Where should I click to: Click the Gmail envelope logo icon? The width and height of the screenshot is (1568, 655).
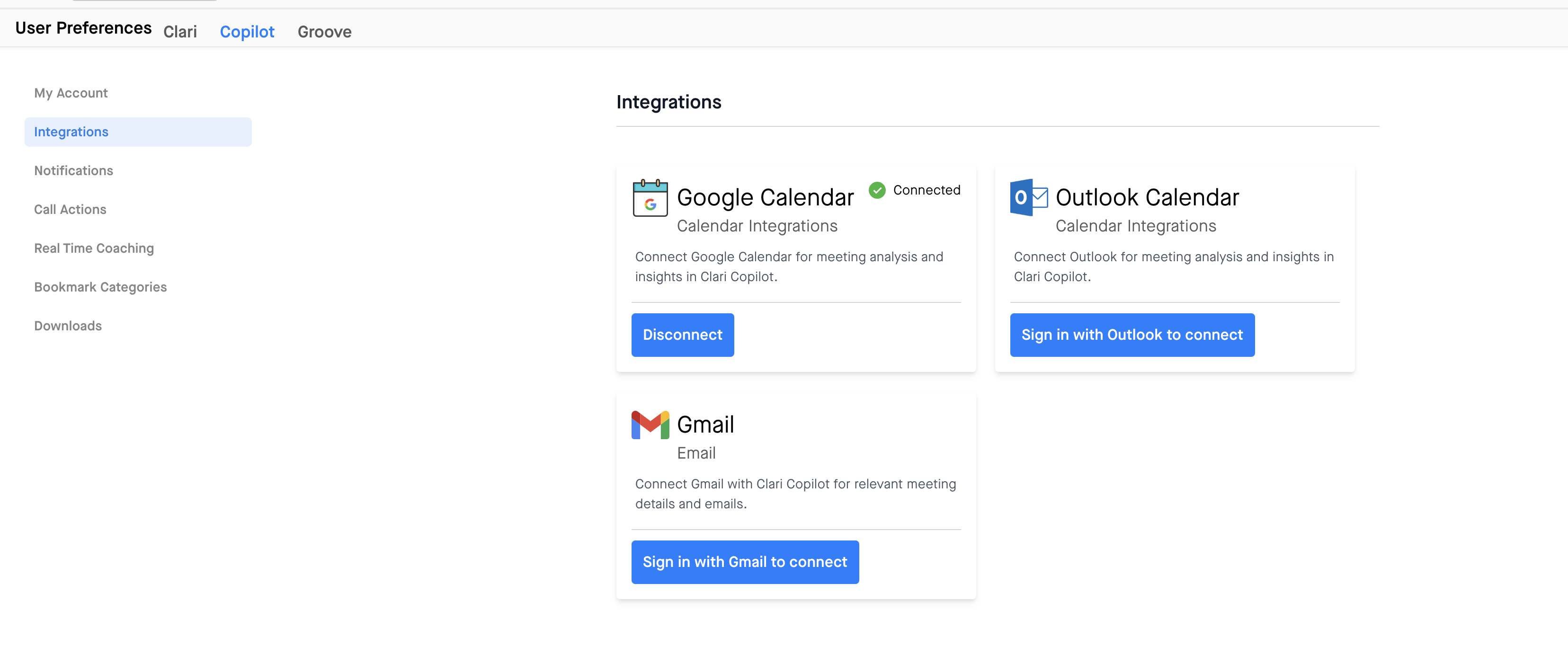click(x=650, y=425)
